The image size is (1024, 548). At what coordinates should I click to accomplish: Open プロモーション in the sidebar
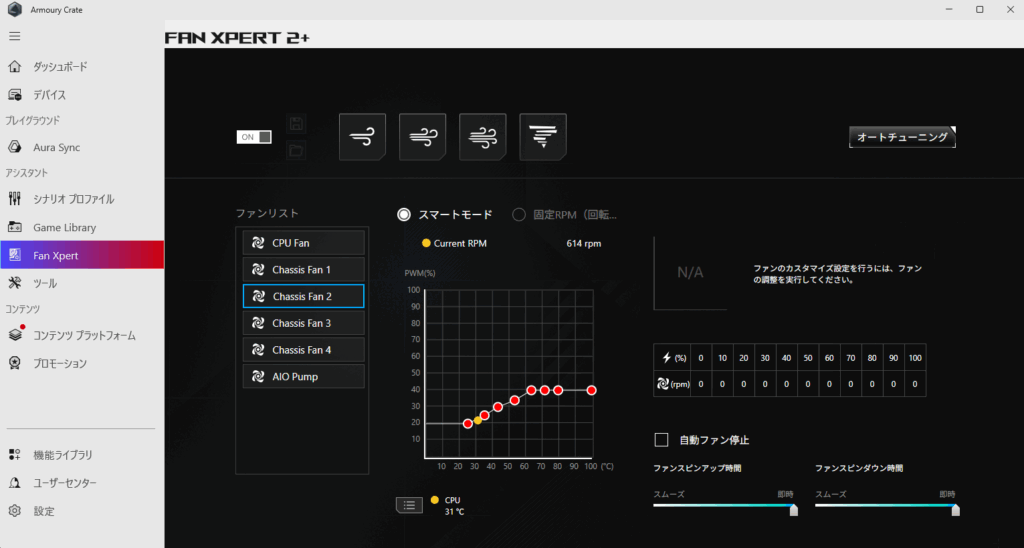coord(82,363)
